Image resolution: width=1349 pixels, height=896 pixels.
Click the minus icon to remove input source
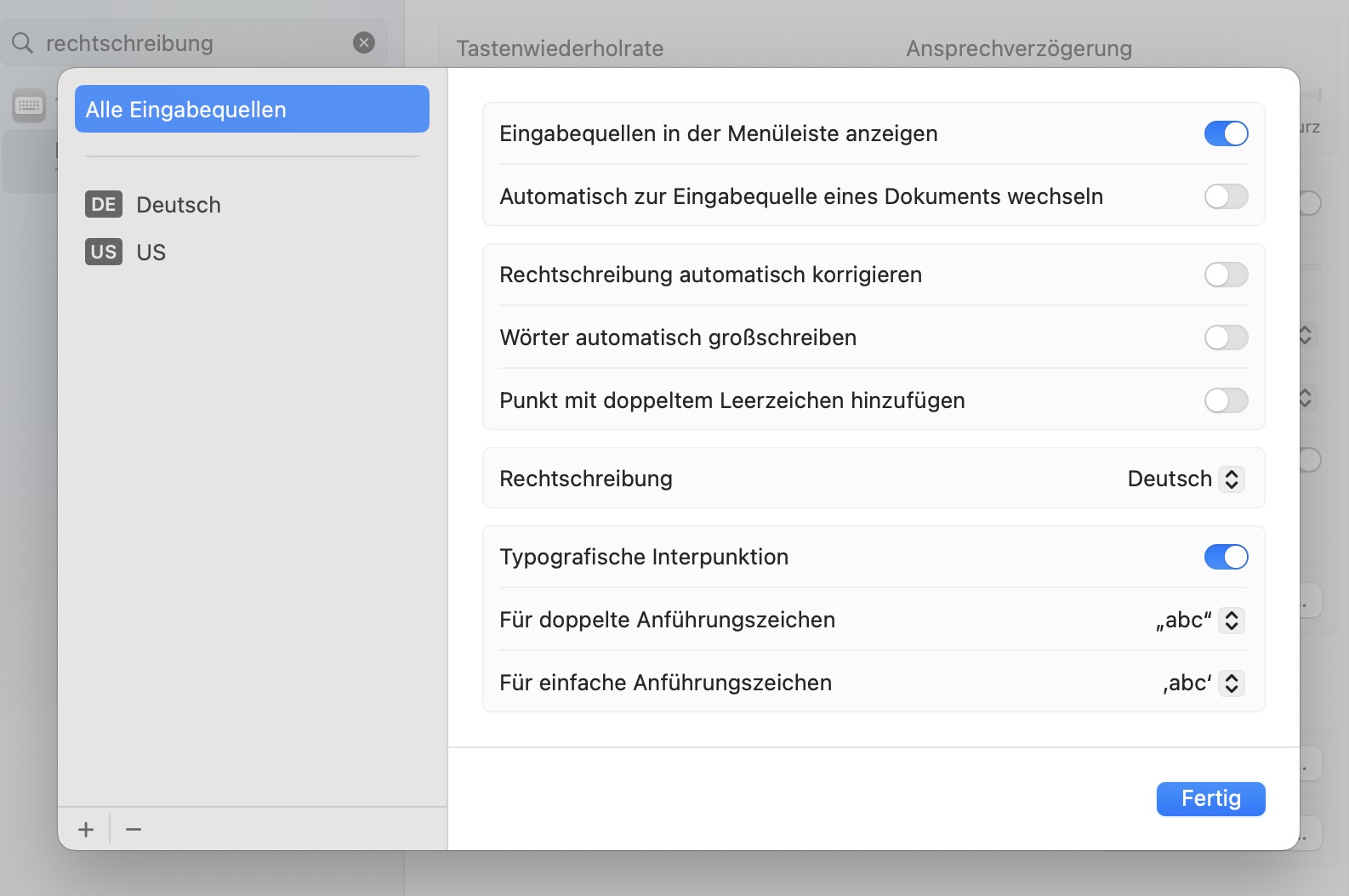click(134, 830)
